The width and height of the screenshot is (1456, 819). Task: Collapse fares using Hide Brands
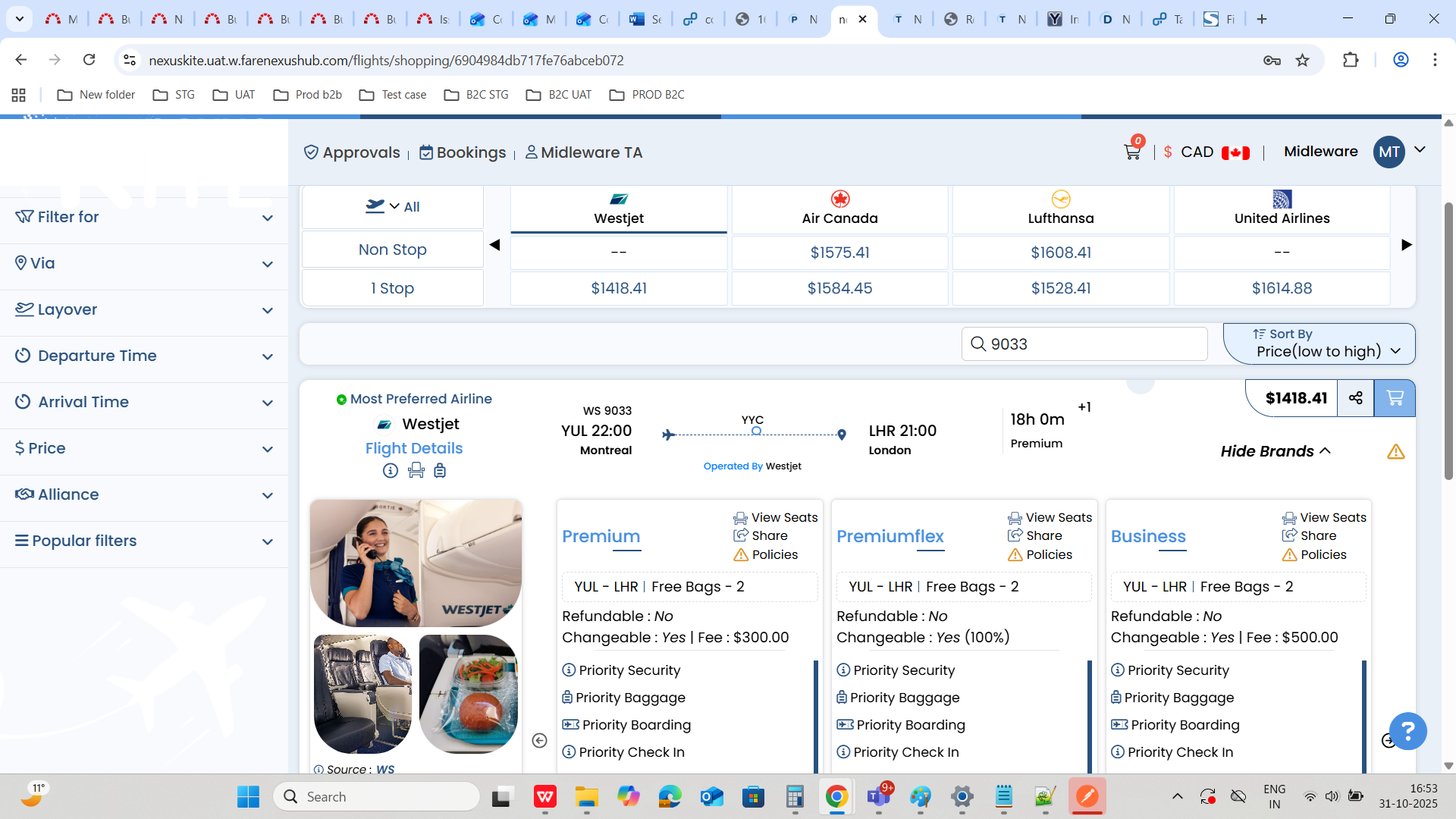coord(1275,451)
